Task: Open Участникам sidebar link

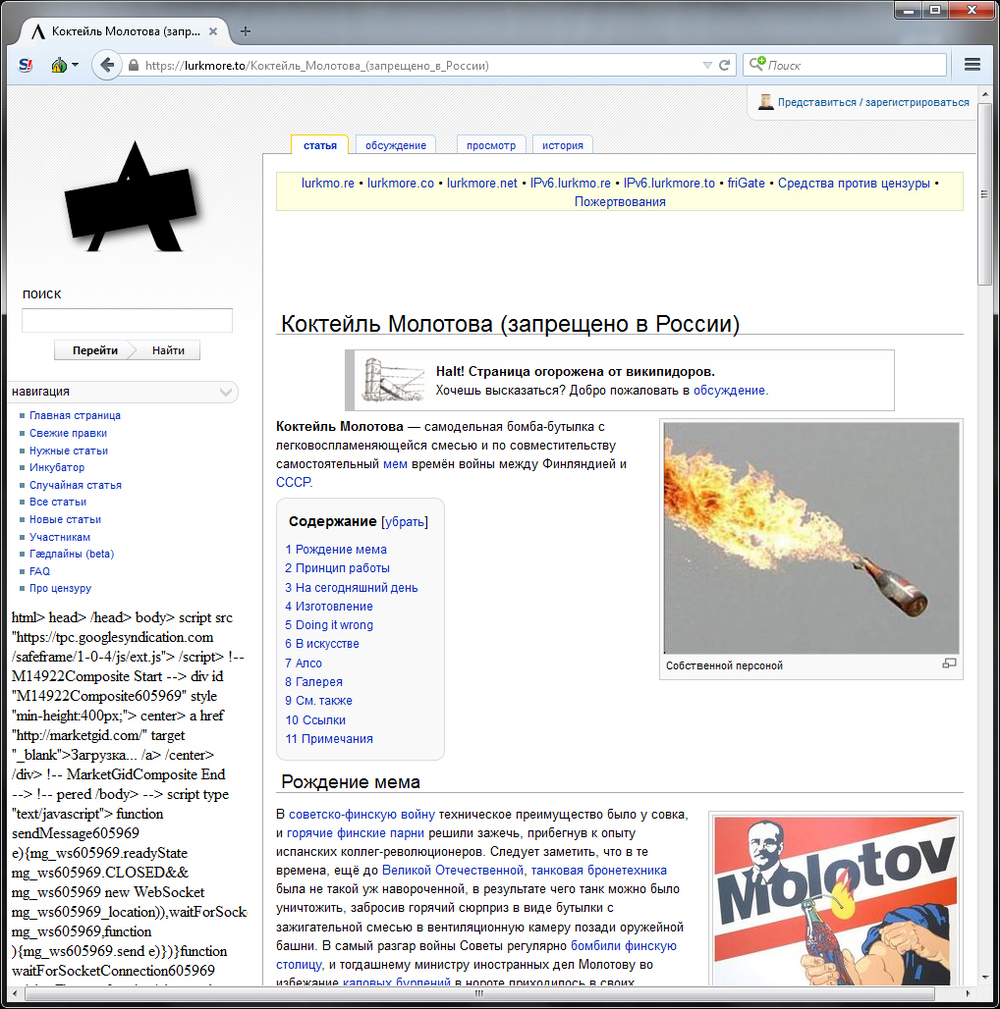Action: point(60,537)
